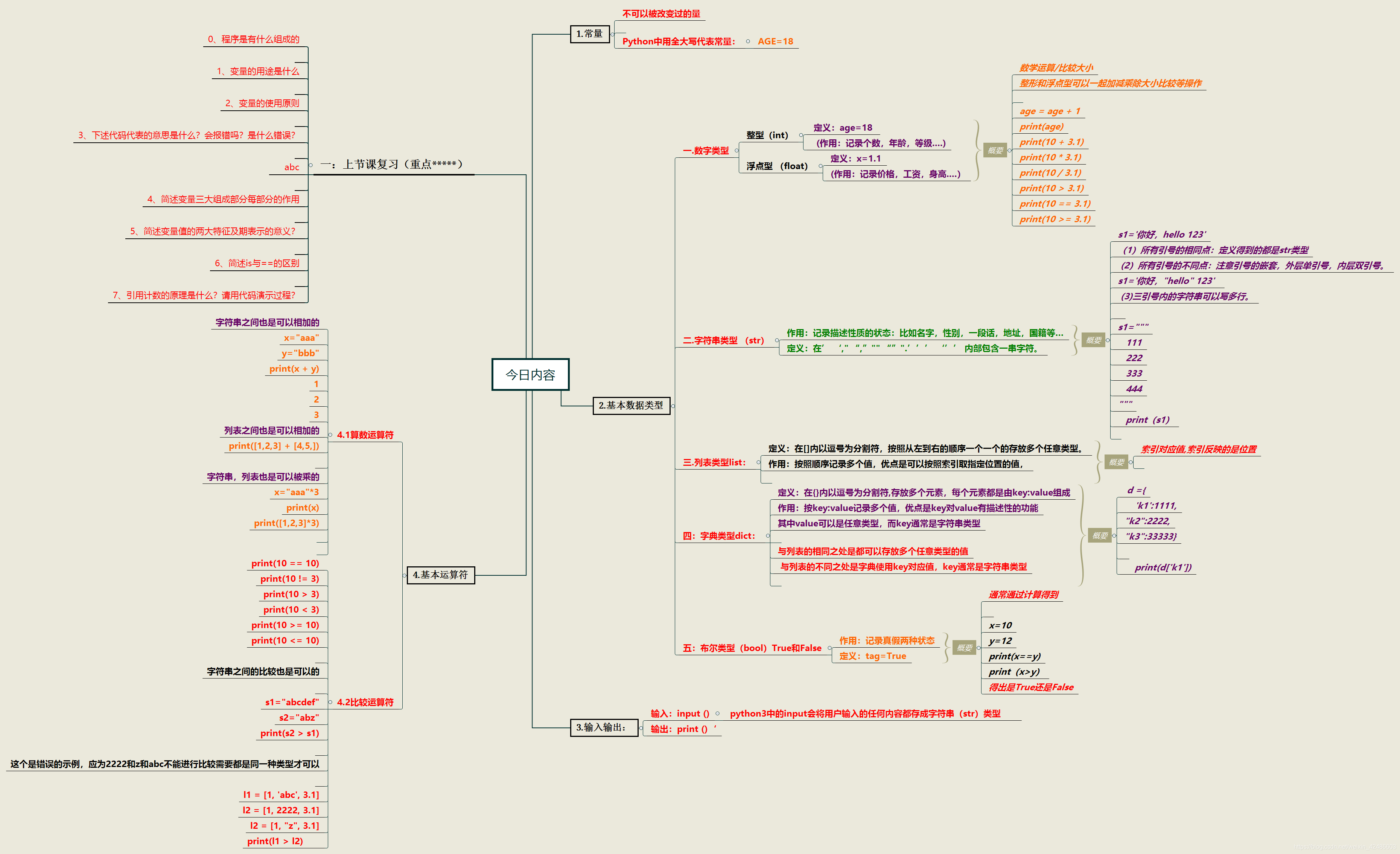
Task: Select the central node 今日内容
Action: point(530,374)
